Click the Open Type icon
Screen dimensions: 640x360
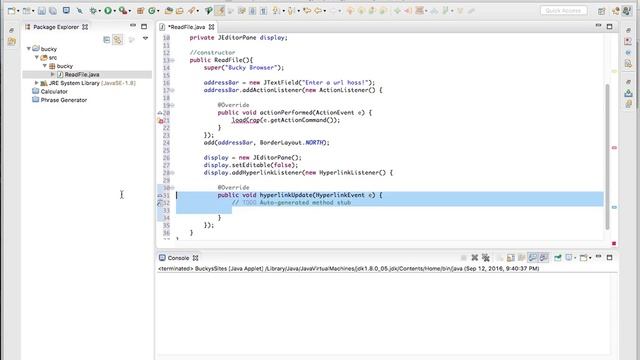tap(169, 11)
